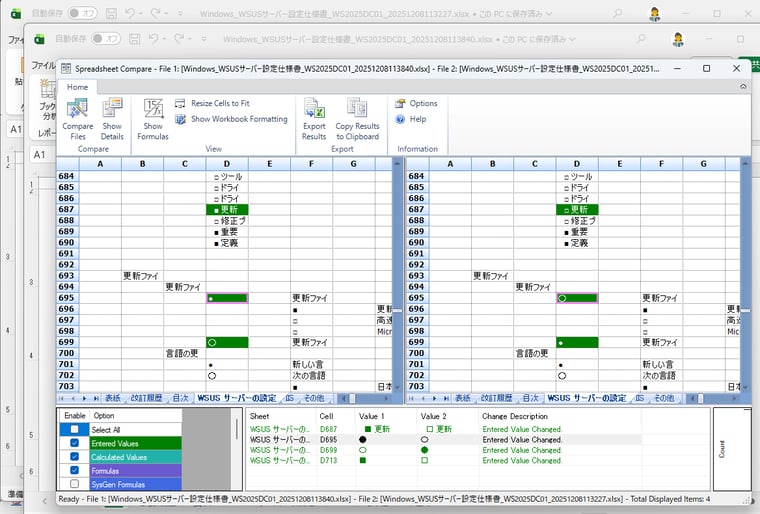Copy Results to Clipboard

(357, 118)
